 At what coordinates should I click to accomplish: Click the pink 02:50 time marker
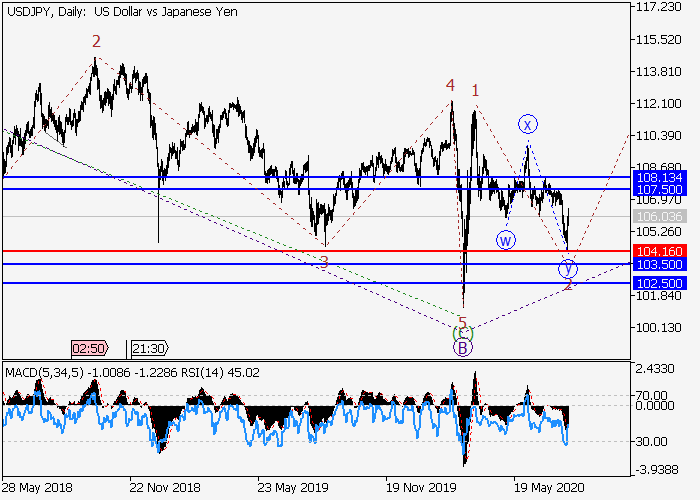(88, 348)
